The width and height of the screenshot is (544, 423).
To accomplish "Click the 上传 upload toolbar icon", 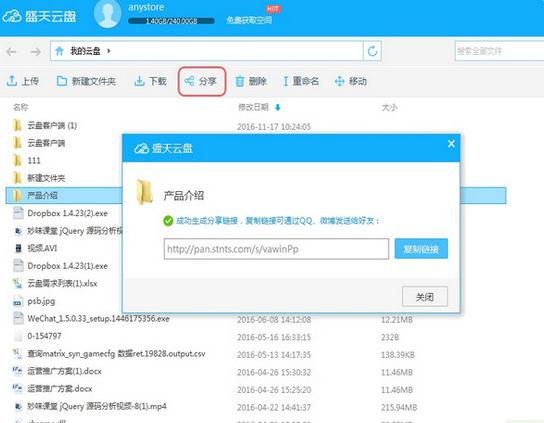I will tap(12, 81).
